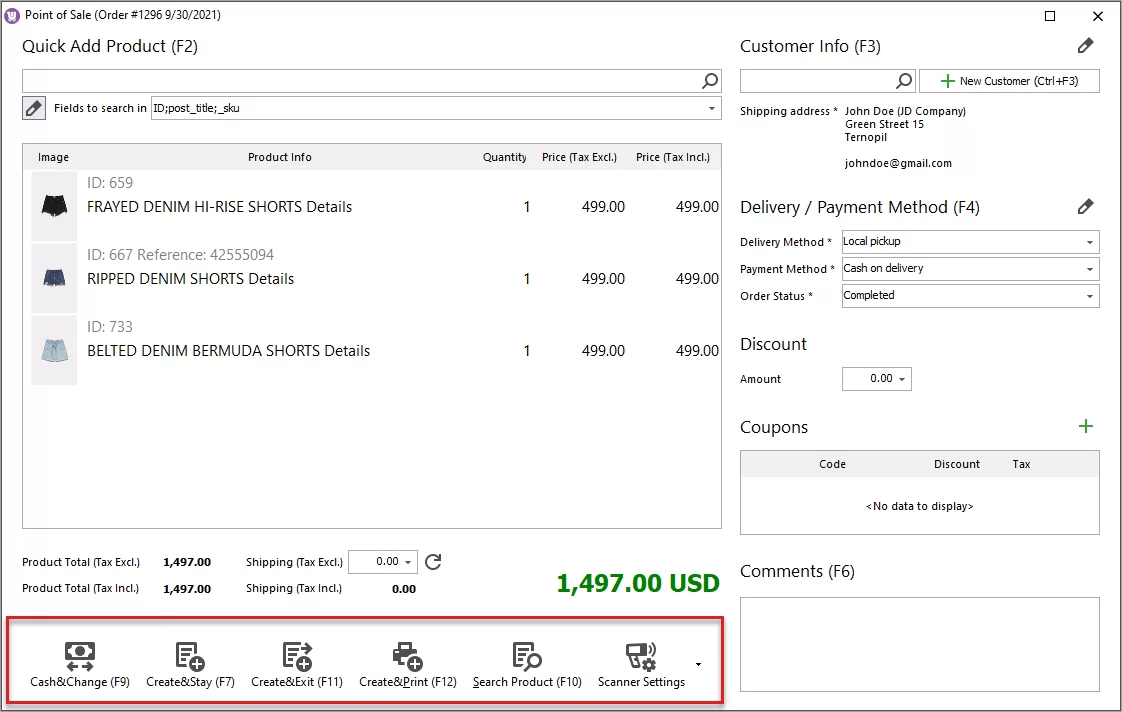Open Search Product (F10)
Image resolution: width=1122 pixels, height=712 pixels.
point(526,655)
